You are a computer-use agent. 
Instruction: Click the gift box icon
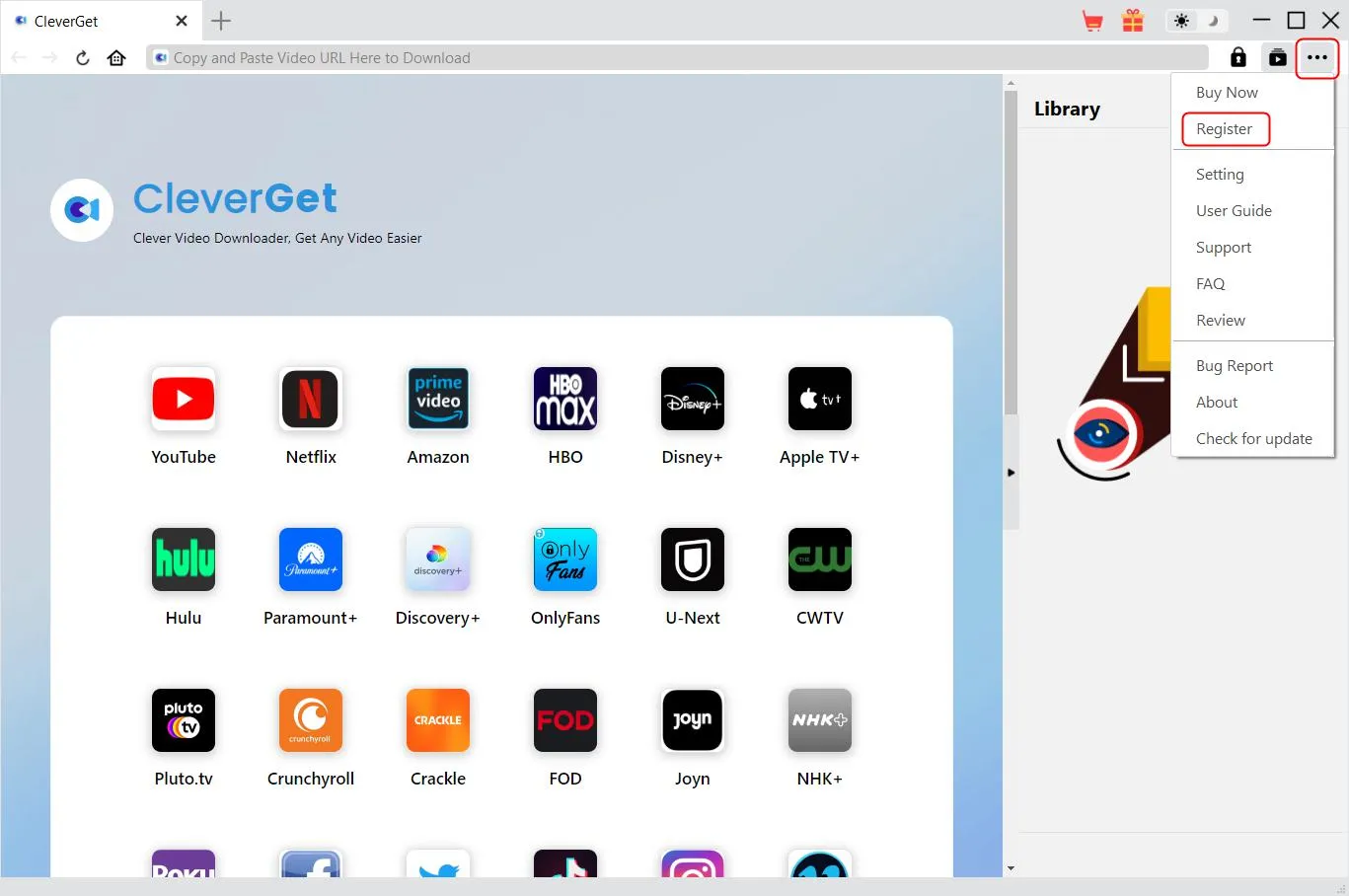point(1132,21)
